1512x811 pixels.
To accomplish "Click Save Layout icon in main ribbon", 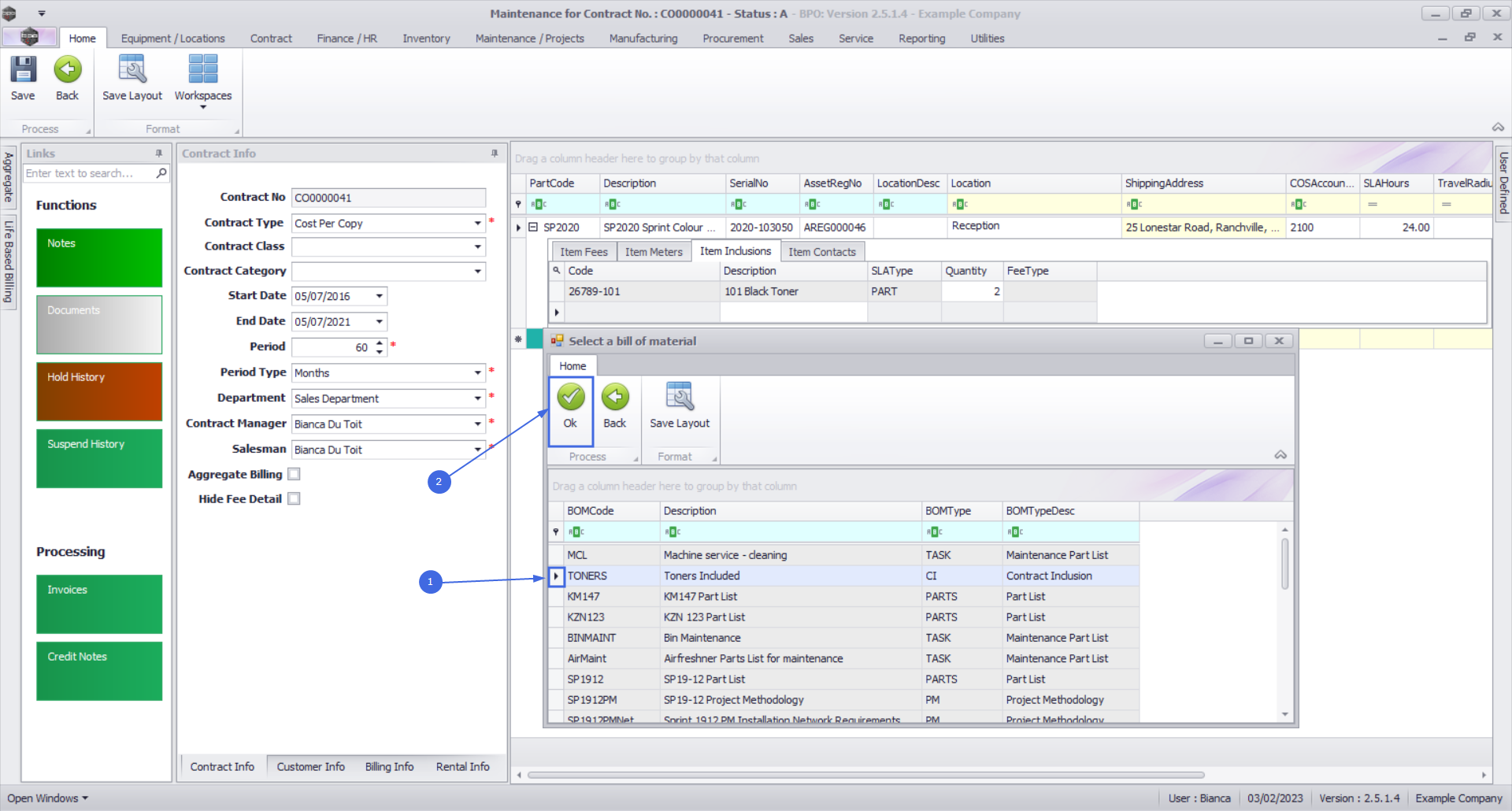I will [132, 70].
